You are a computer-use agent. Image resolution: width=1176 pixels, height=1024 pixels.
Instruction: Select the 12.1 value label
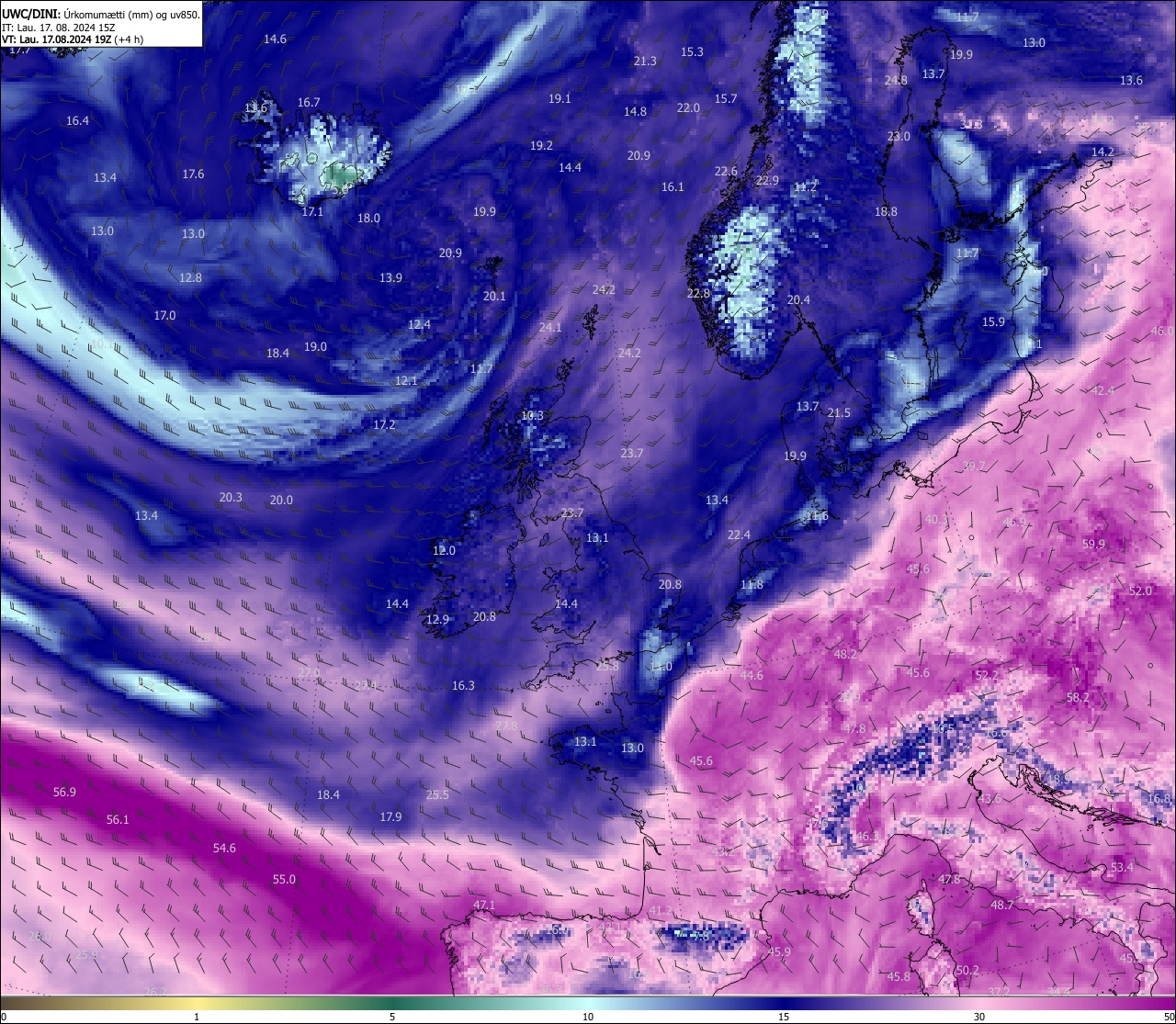click(406, 381)
